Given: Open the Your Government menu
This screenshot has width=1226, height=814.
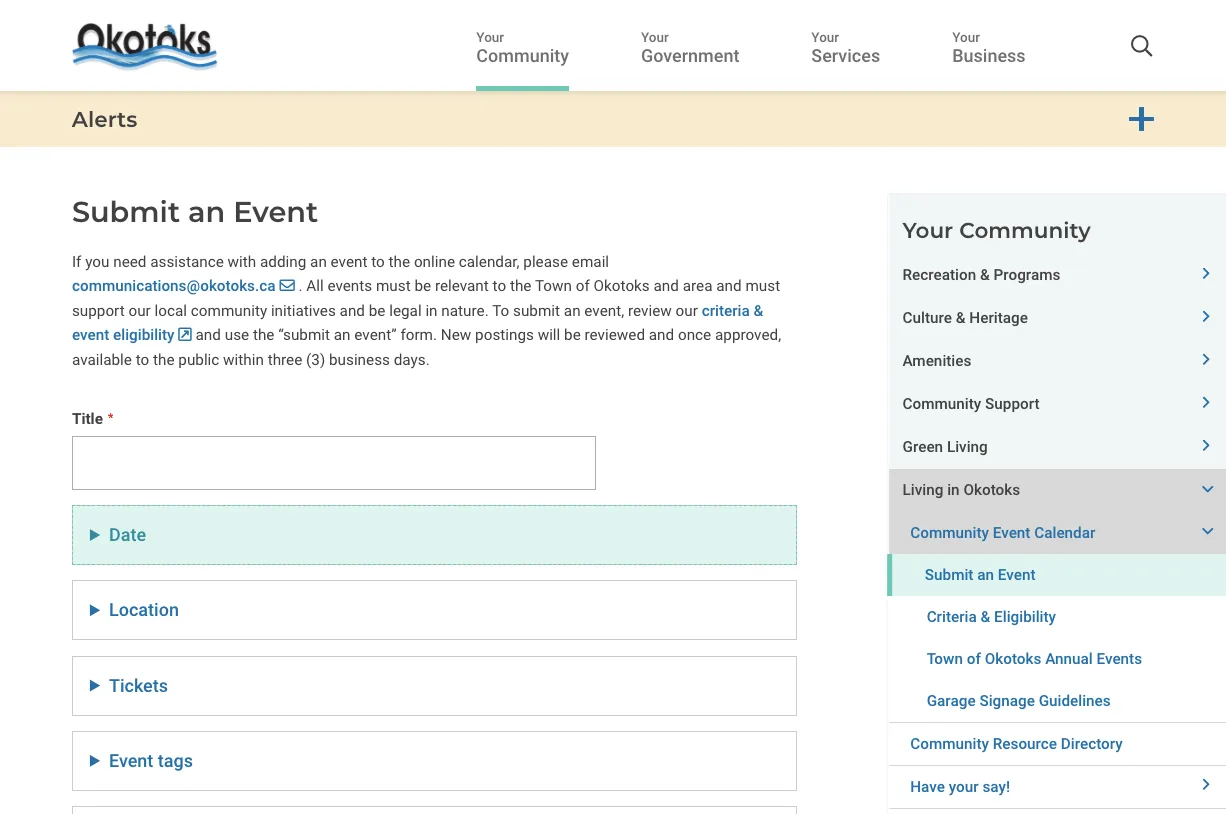Looking at the screenshot, I should pyautogui.click(x=690, y=47).
